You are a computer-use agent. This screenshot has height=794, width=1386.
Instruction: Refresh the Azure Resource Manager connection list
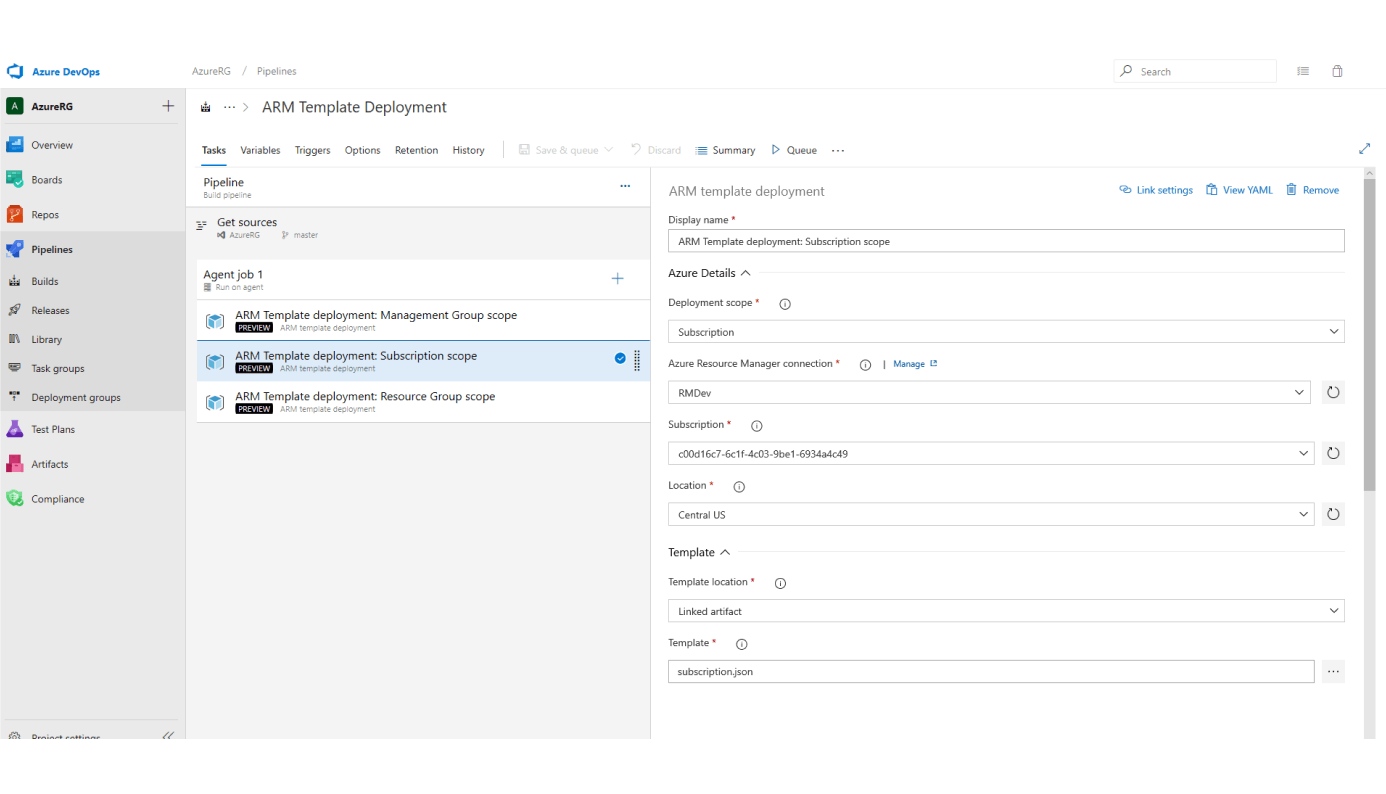tap(1333, 393)
